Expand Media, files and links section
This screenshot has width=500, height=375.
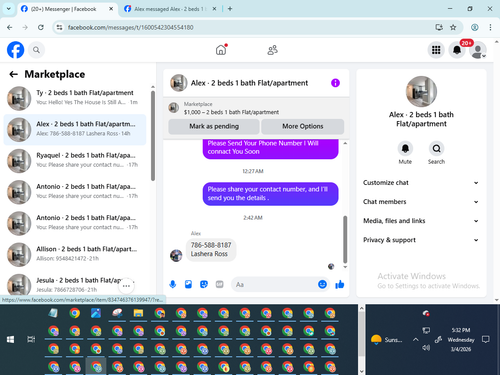pyautogui.click(x=421, y=221)
